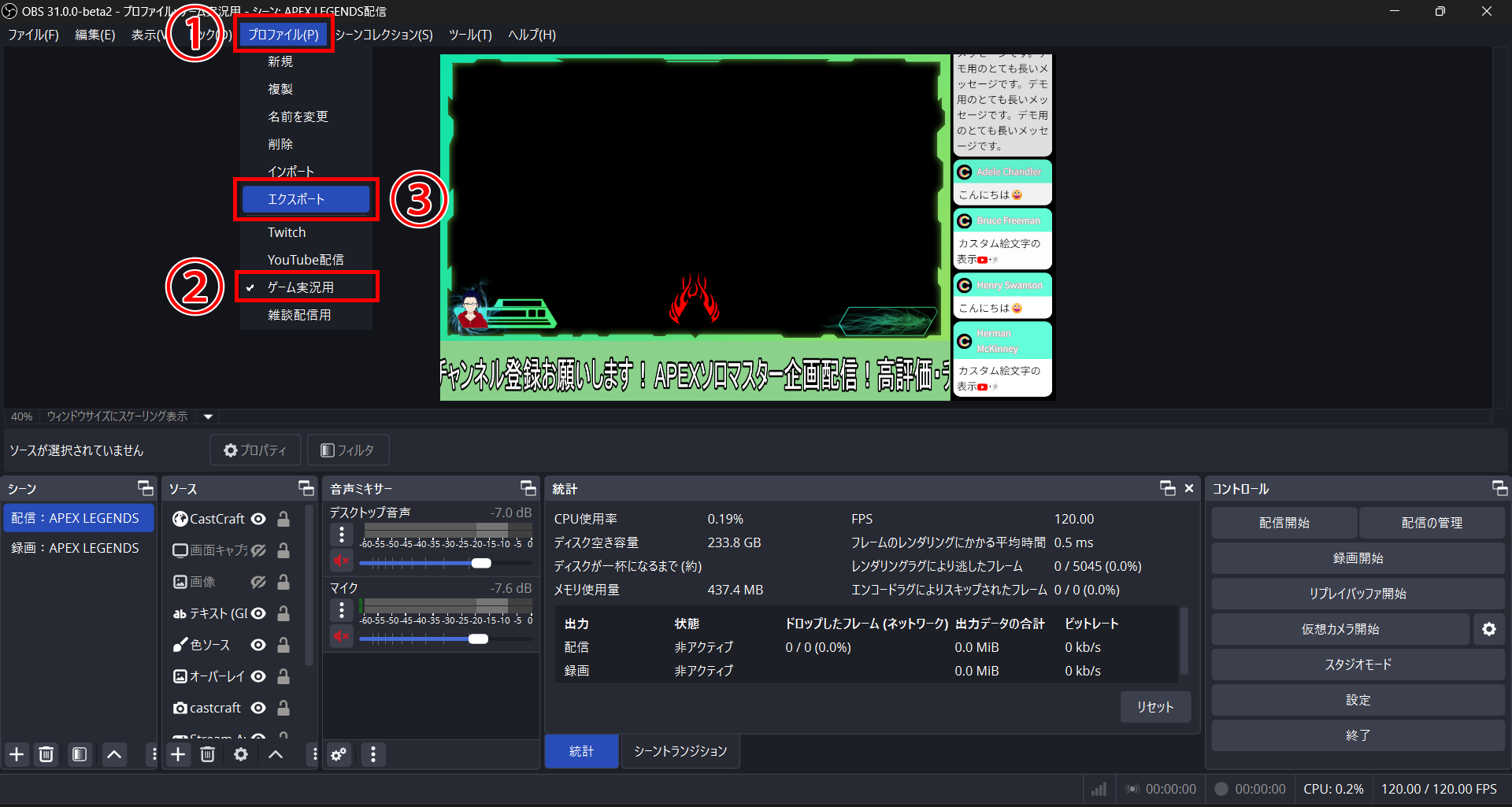Select YouTube配信 profile
The image size is (1512, 807).
[x=306, y=260]
